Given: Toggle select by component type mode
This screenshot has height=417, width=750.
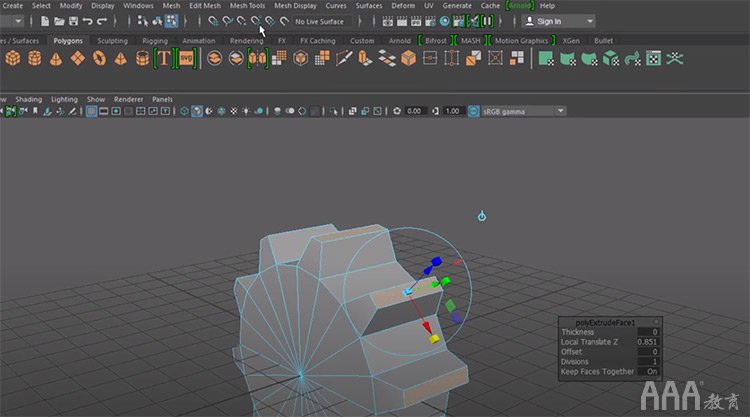Looking at the screenshot, I should [x=171, y=21].
